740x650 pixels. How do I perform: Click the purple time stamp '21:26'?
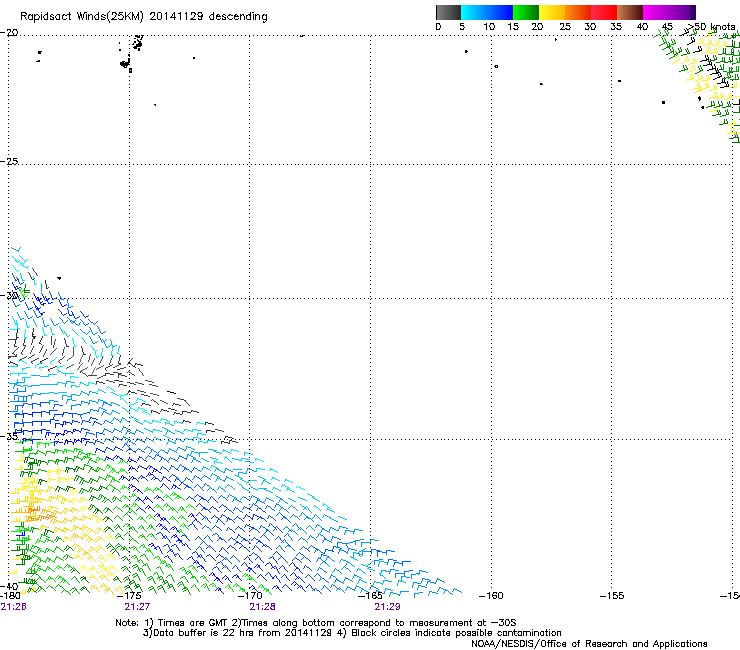point(13,607)
